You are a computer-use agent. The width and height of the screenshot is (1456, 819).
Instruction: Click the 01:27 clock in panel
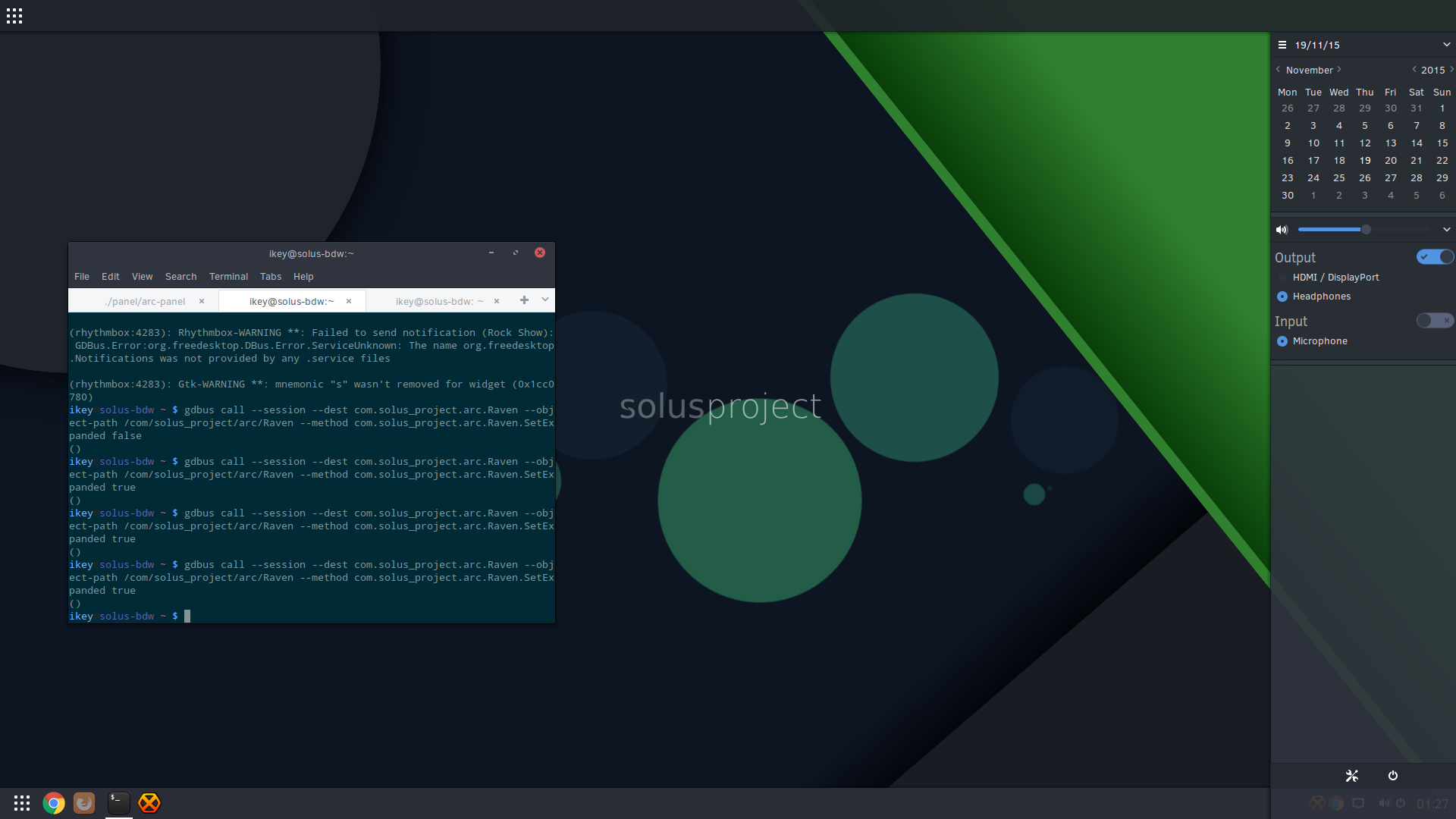pyautogui.click(x=1432, y=804)
